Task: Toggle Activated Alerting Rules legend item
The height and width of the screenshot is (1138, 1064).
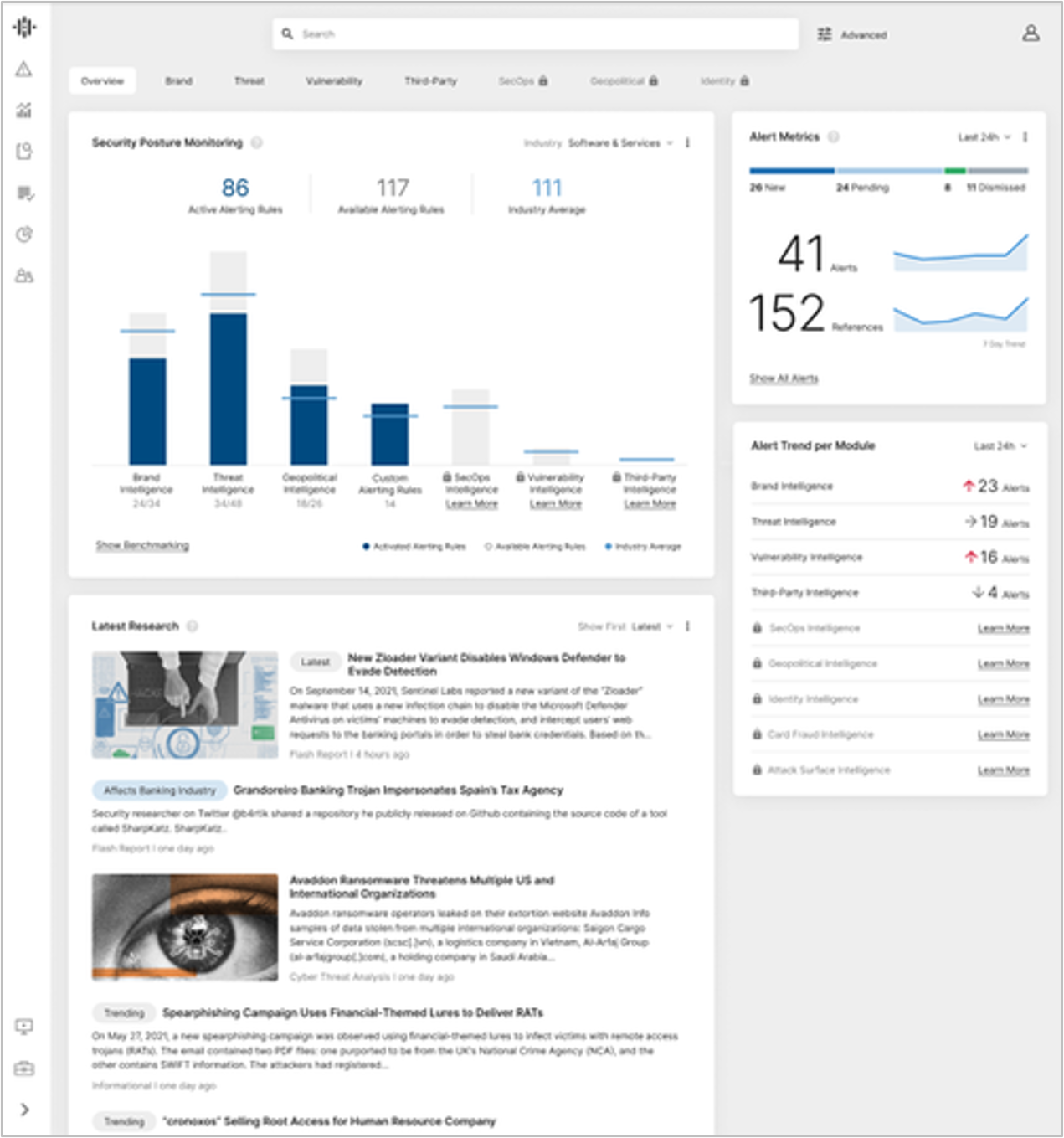Action: click(414, 547)
